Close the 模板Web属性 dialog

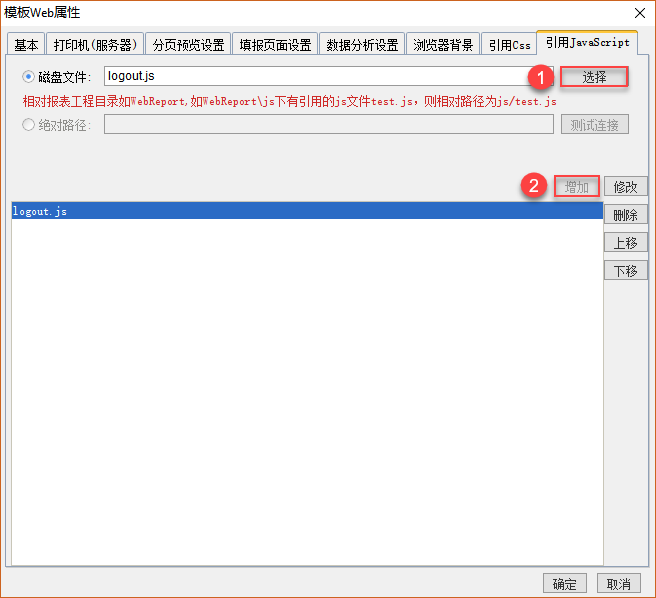point(640,13)
